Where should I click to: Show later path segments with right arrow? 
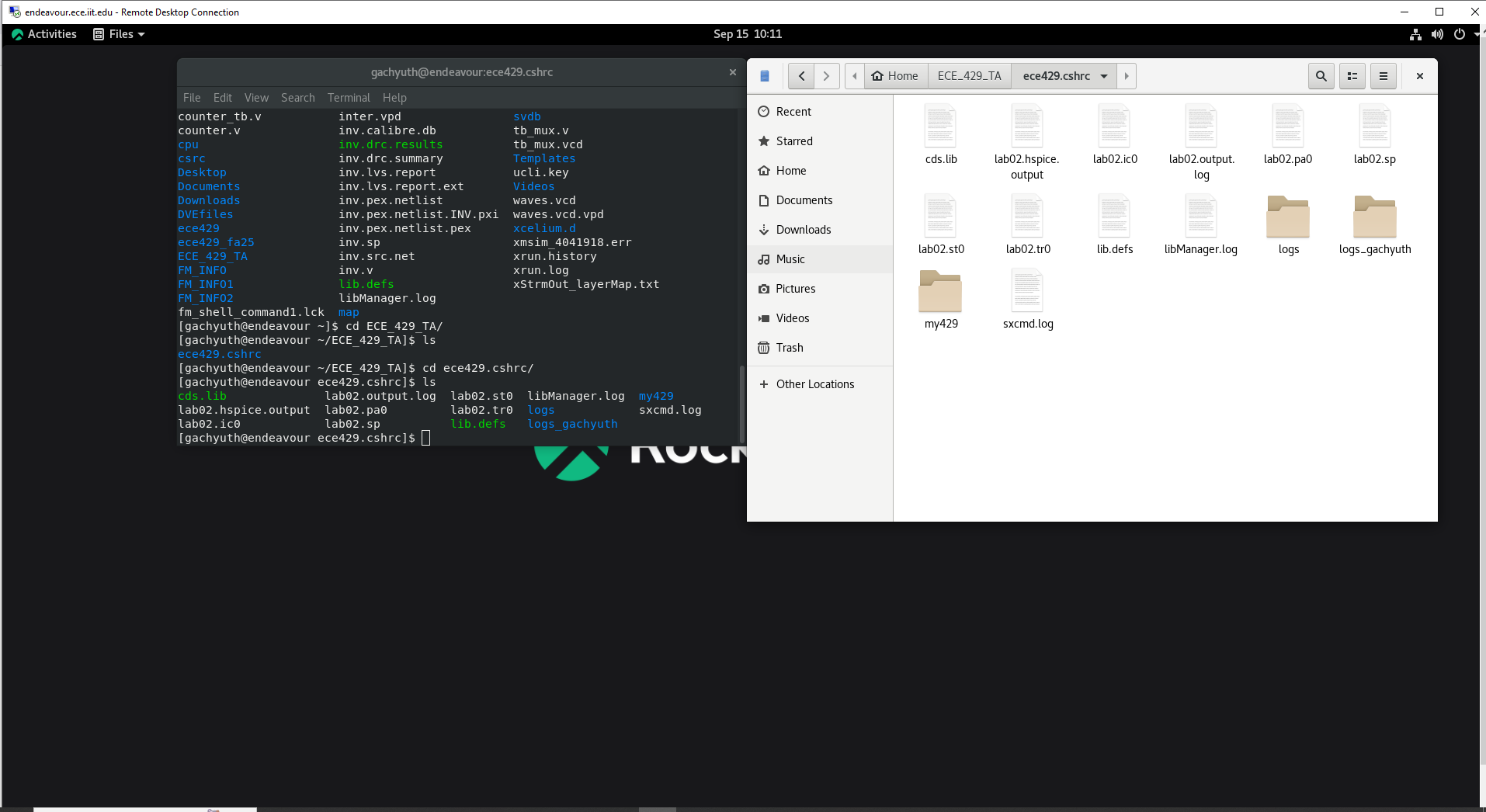tap(1127, 76)
